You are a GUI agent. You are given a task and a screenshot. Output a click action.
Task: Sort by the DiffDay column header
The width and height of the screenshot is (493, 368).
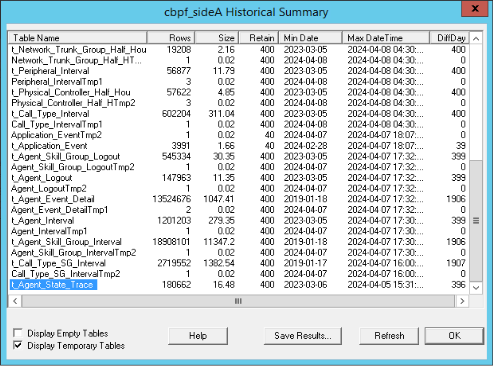coord(449,38)
